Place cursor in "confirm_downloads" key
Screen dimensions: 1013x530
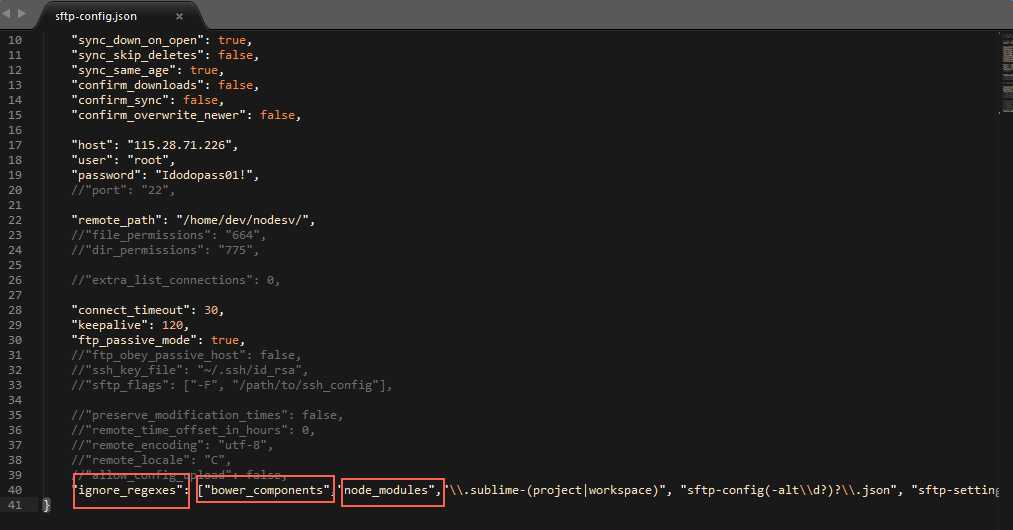138,85
